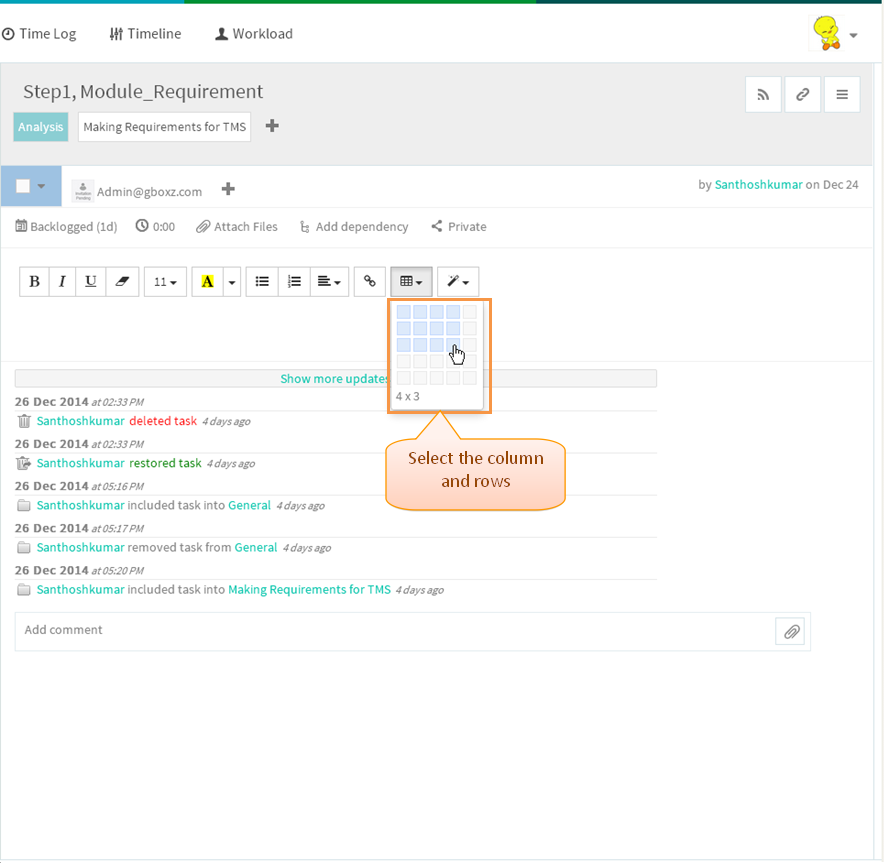Expand task status dropdown arrow

(41, 186)
